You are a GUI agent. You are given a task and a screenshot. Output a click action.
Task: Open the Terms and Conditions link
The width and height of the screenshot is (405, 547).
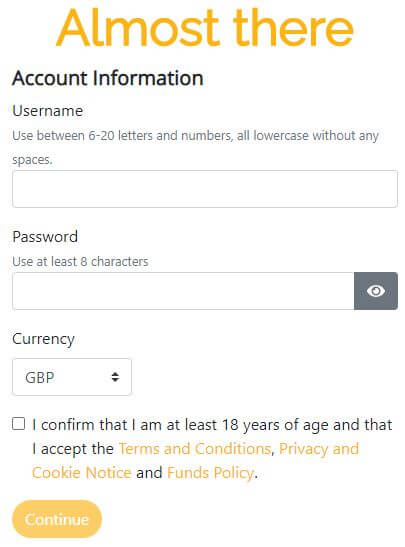click(x=195, y=449)
